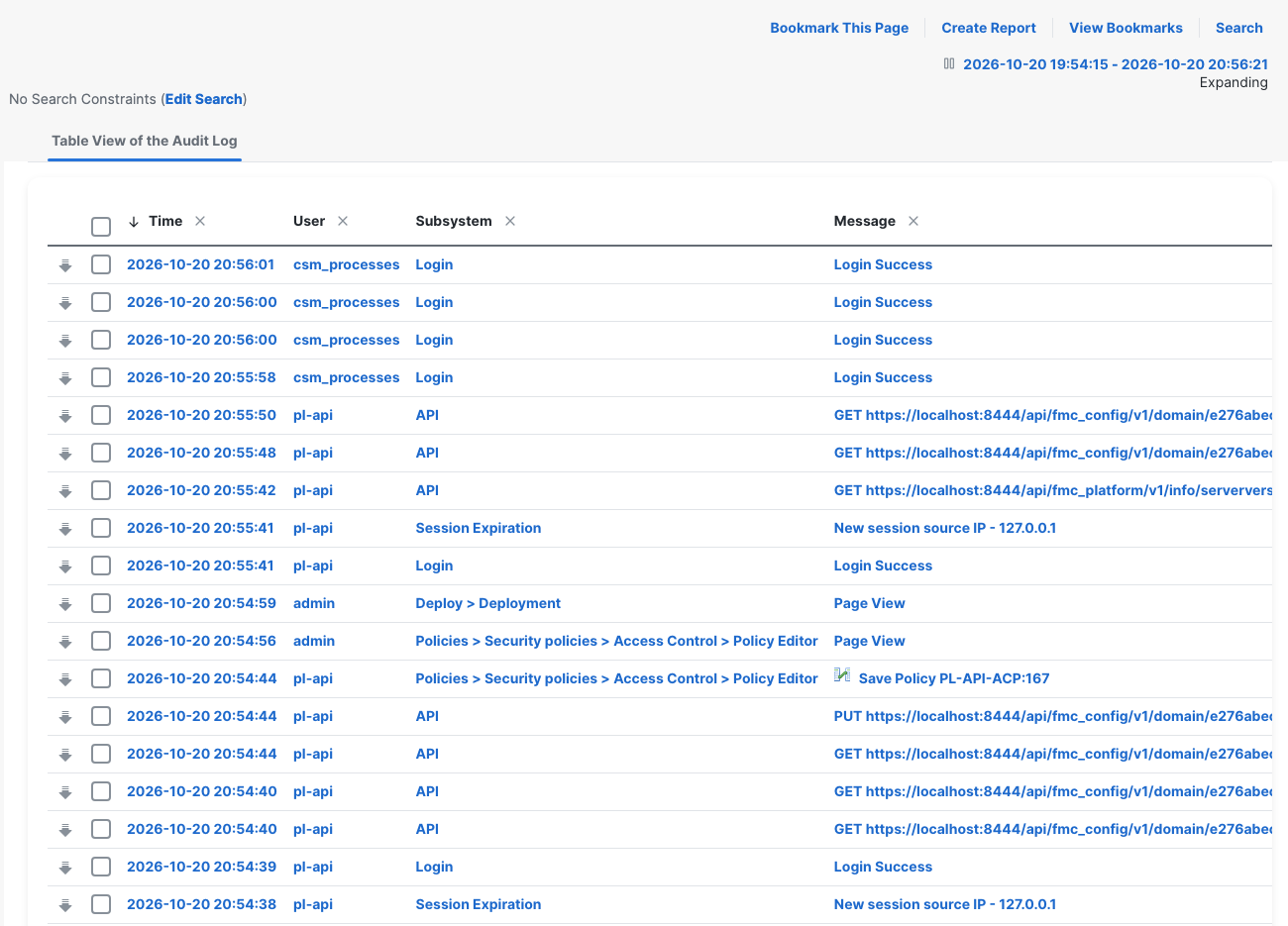Click the GET fmc_platform serverversion message
This screenshot has height=926, width=1288.
coord(1053,490)
